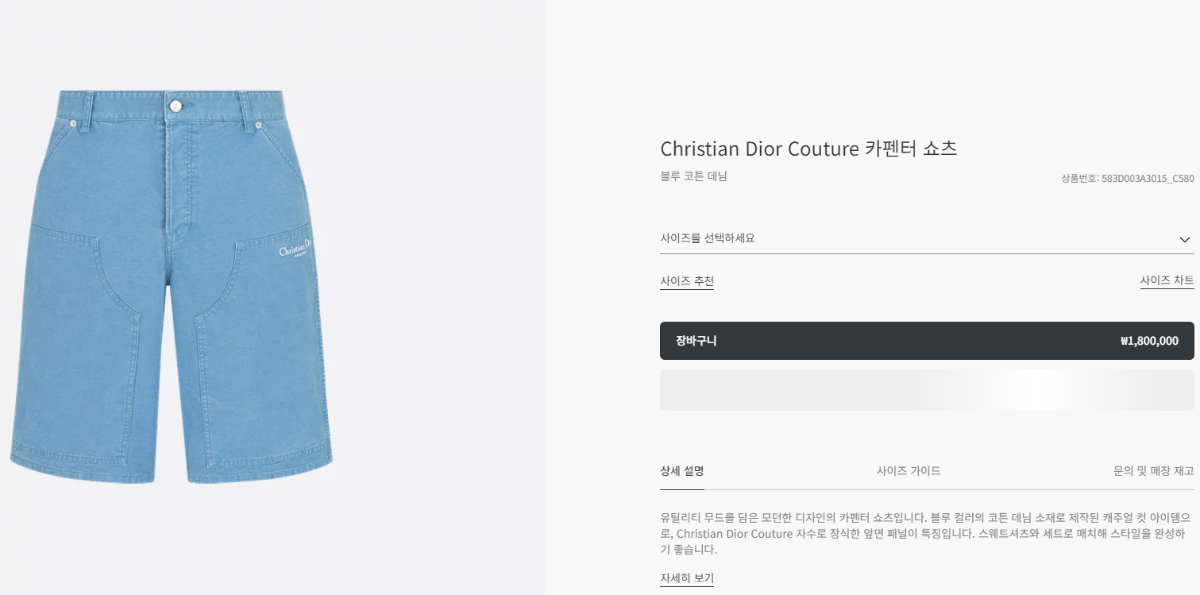
Task: Open the 문의 및 매장 재고 tab
Action: (x=1153, y=471)
